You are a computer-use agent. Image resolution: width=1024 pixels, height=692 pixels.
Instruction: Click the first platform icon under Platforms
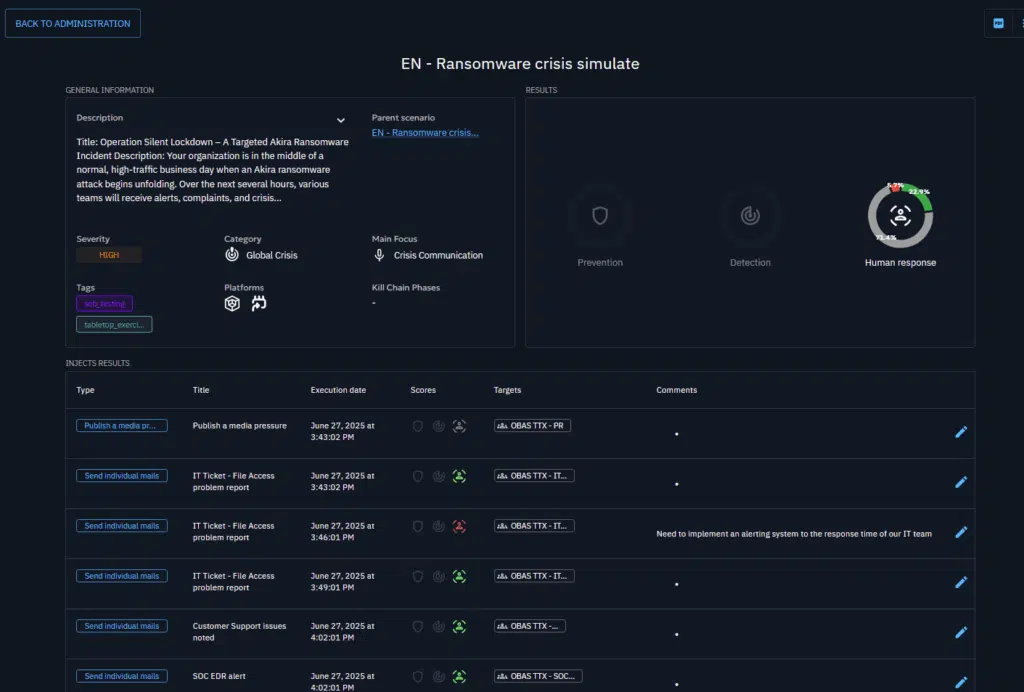tap(232, 304)
